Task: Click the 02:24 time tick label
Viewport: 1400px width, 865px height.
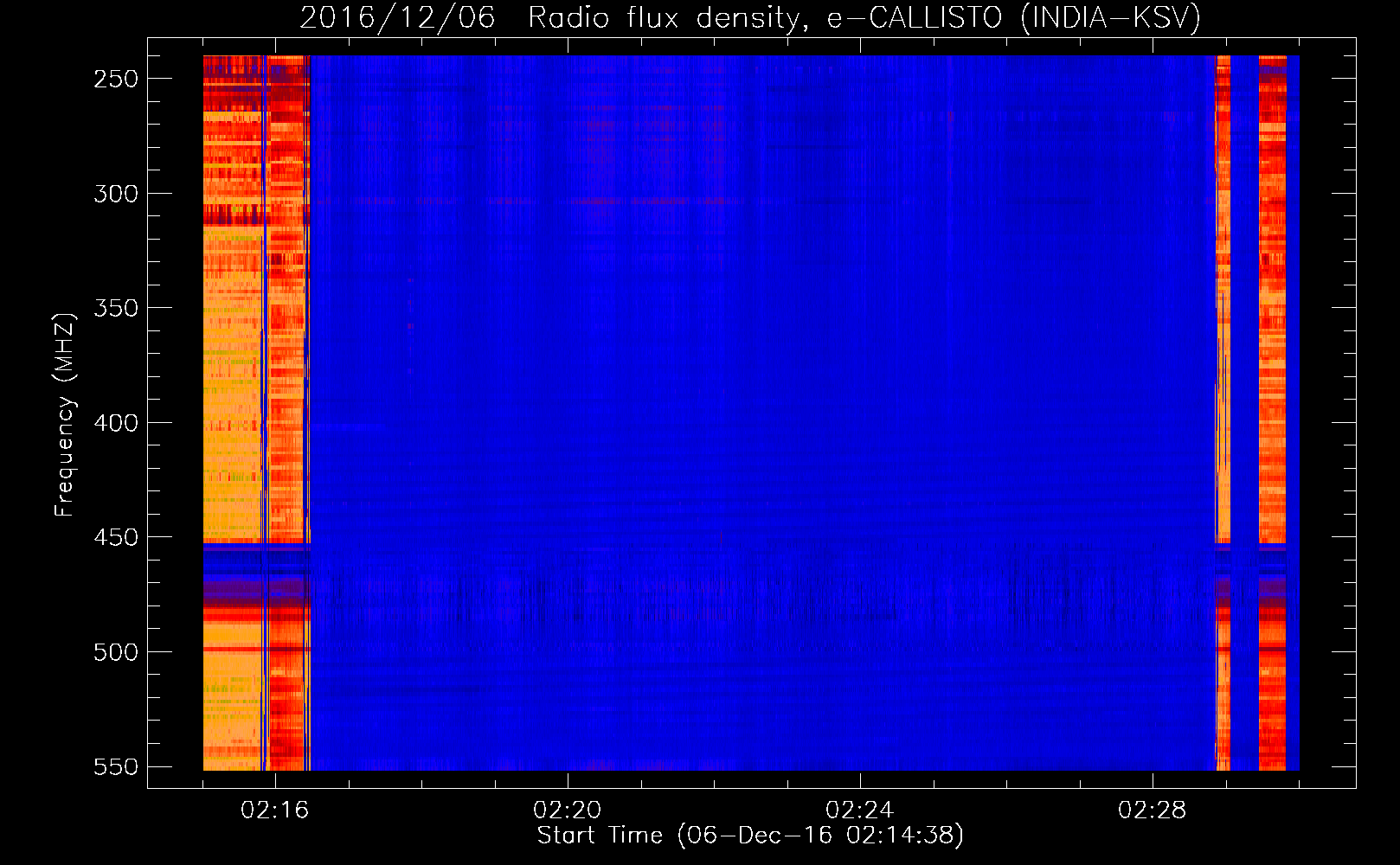Action: [x=860, y=811]
